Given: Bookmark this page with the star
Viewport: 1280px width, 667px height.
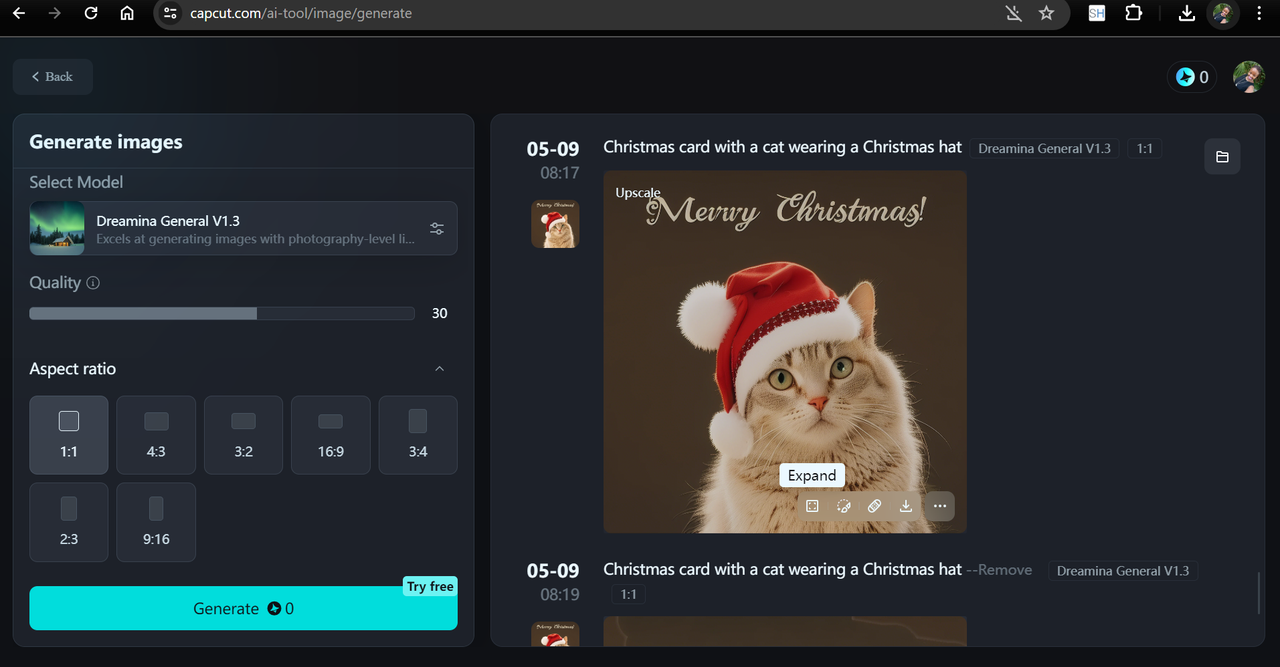Looking at the screenshot, I should [x=1046, y=14].
